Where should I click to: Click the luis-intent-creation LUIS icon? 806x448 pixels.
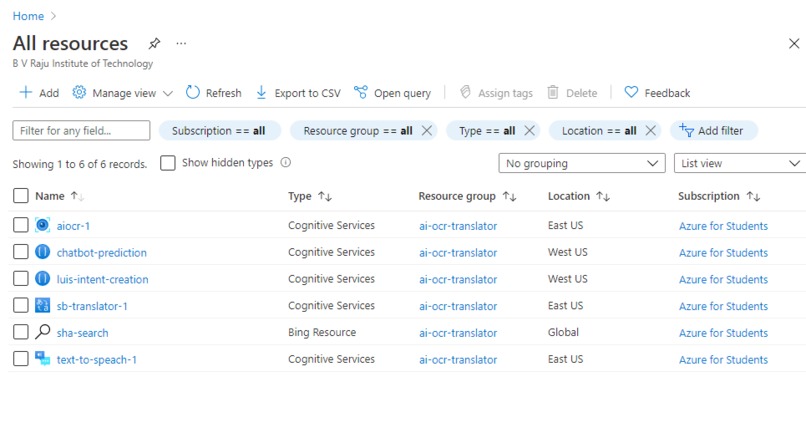point(43,278)
